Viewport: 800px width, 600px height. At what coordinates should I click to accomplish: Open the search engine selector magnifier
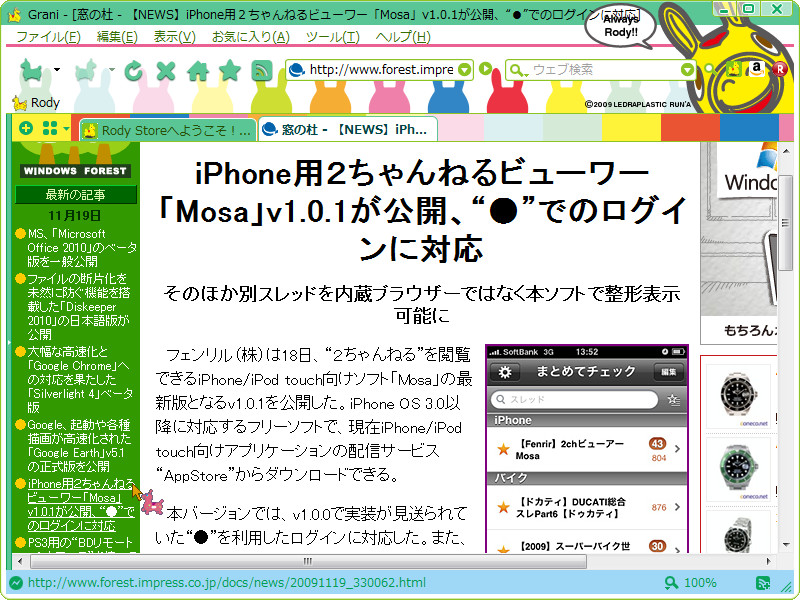[x=518, y=70]
